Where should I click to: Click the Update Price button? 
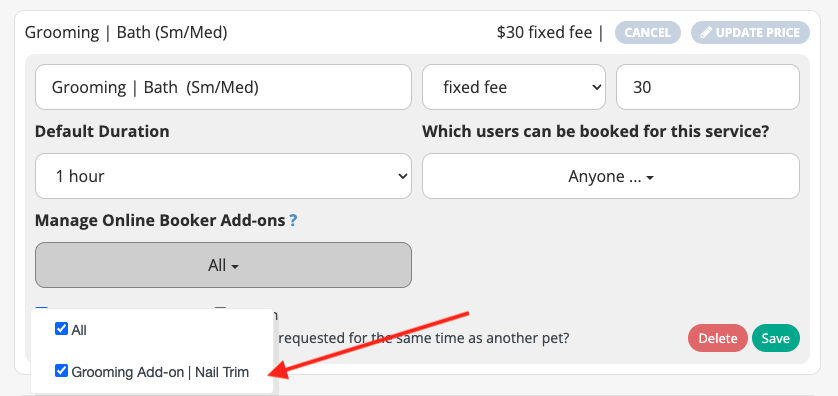tap(750, 33)
